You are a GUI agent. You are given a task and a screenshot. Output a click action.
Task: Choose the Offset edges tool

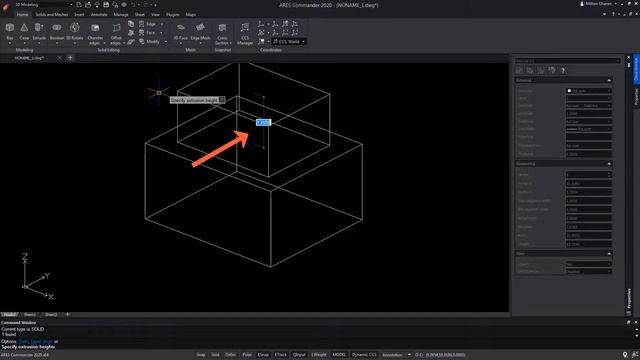[116, 33]
